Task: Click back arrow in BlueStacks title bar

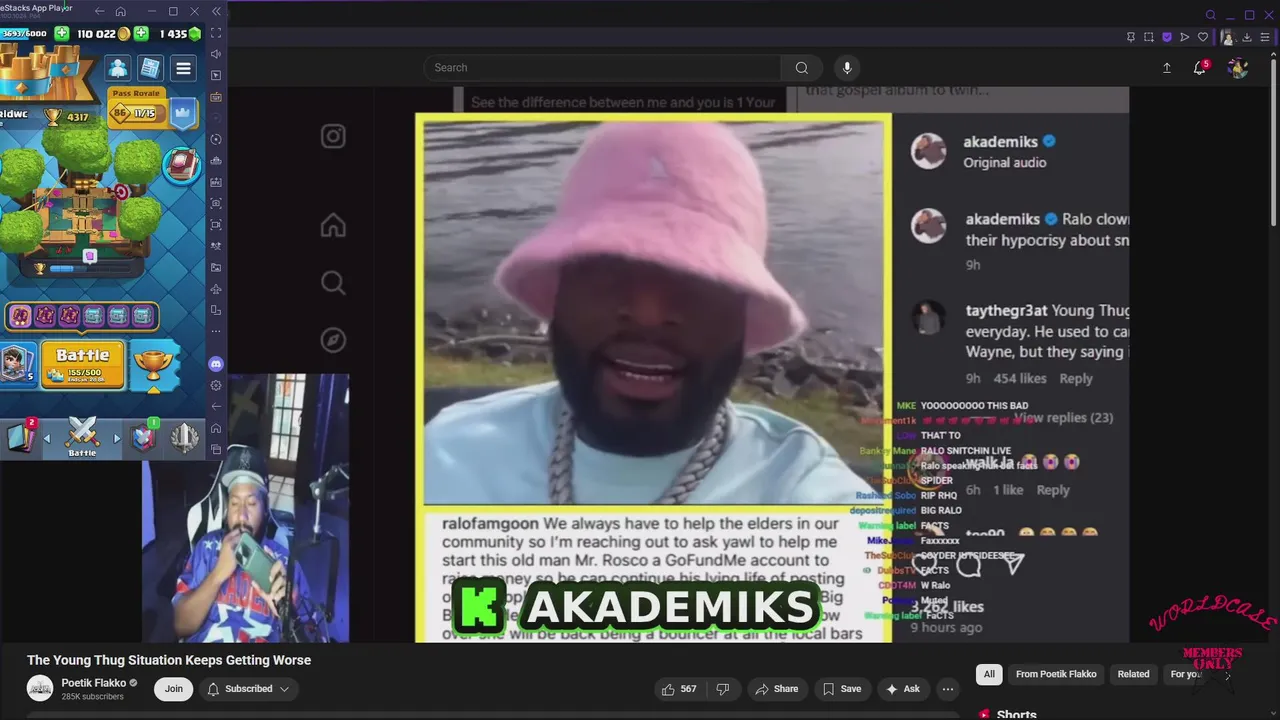Action: [x=99, y=11]
